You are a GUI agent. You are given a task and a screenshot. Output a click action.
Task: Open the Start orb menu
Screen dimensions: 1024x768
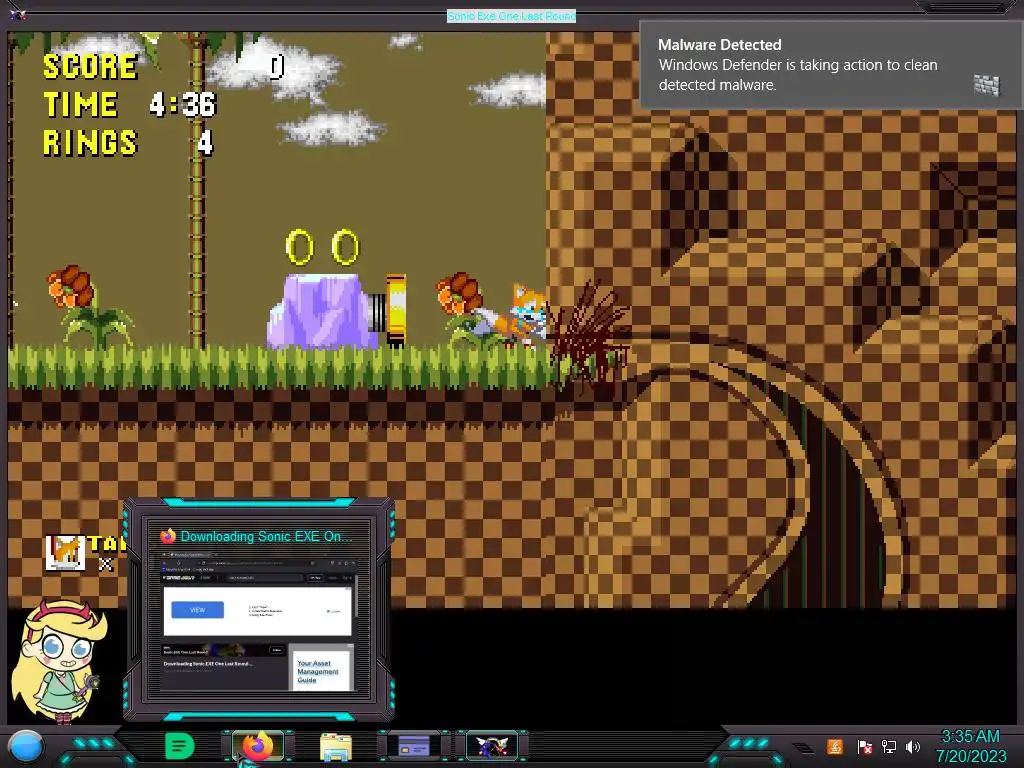coord(25,747)
